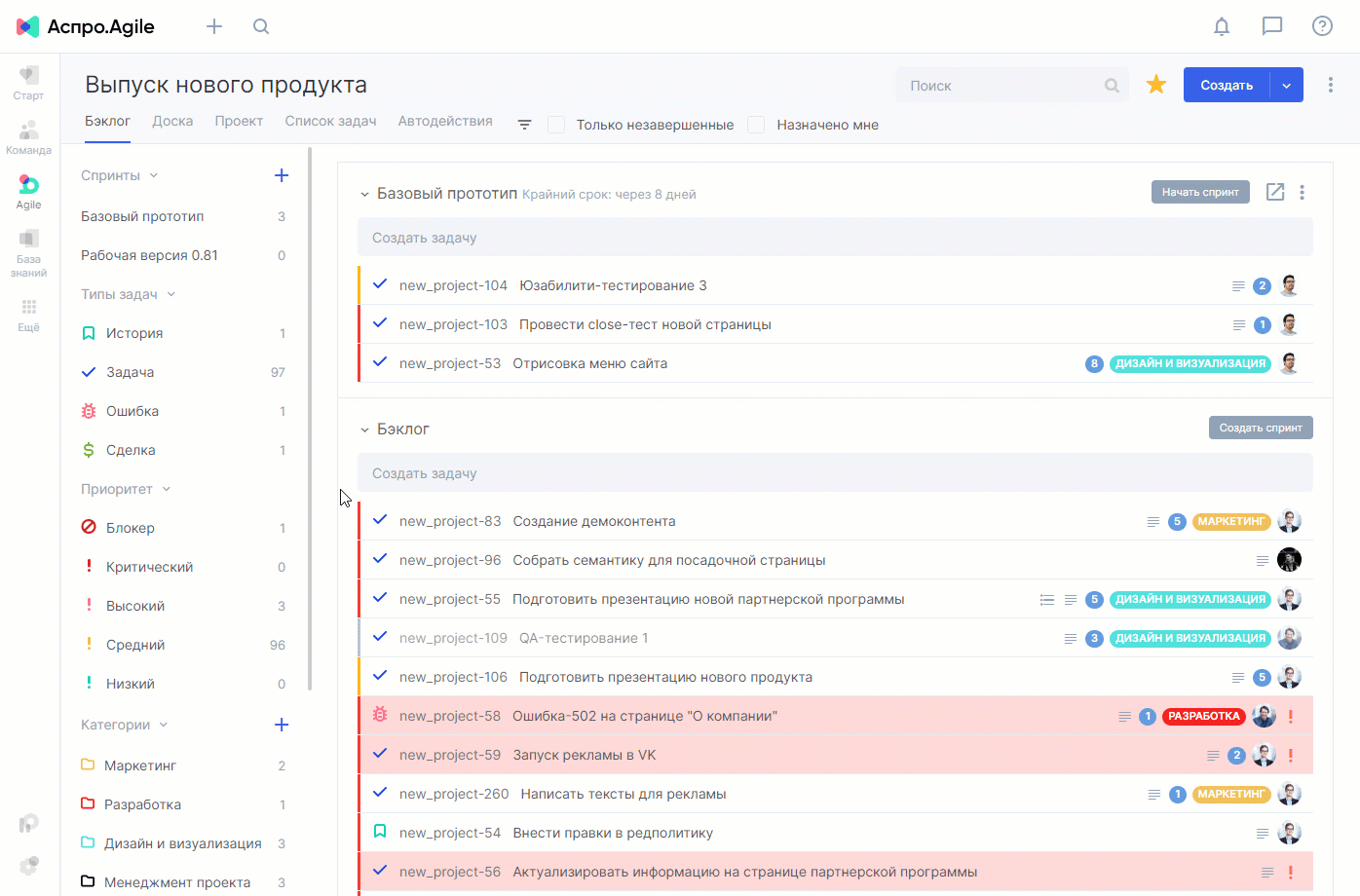
Task: Add a new sprint with plus icon
Action: (282, 175)
